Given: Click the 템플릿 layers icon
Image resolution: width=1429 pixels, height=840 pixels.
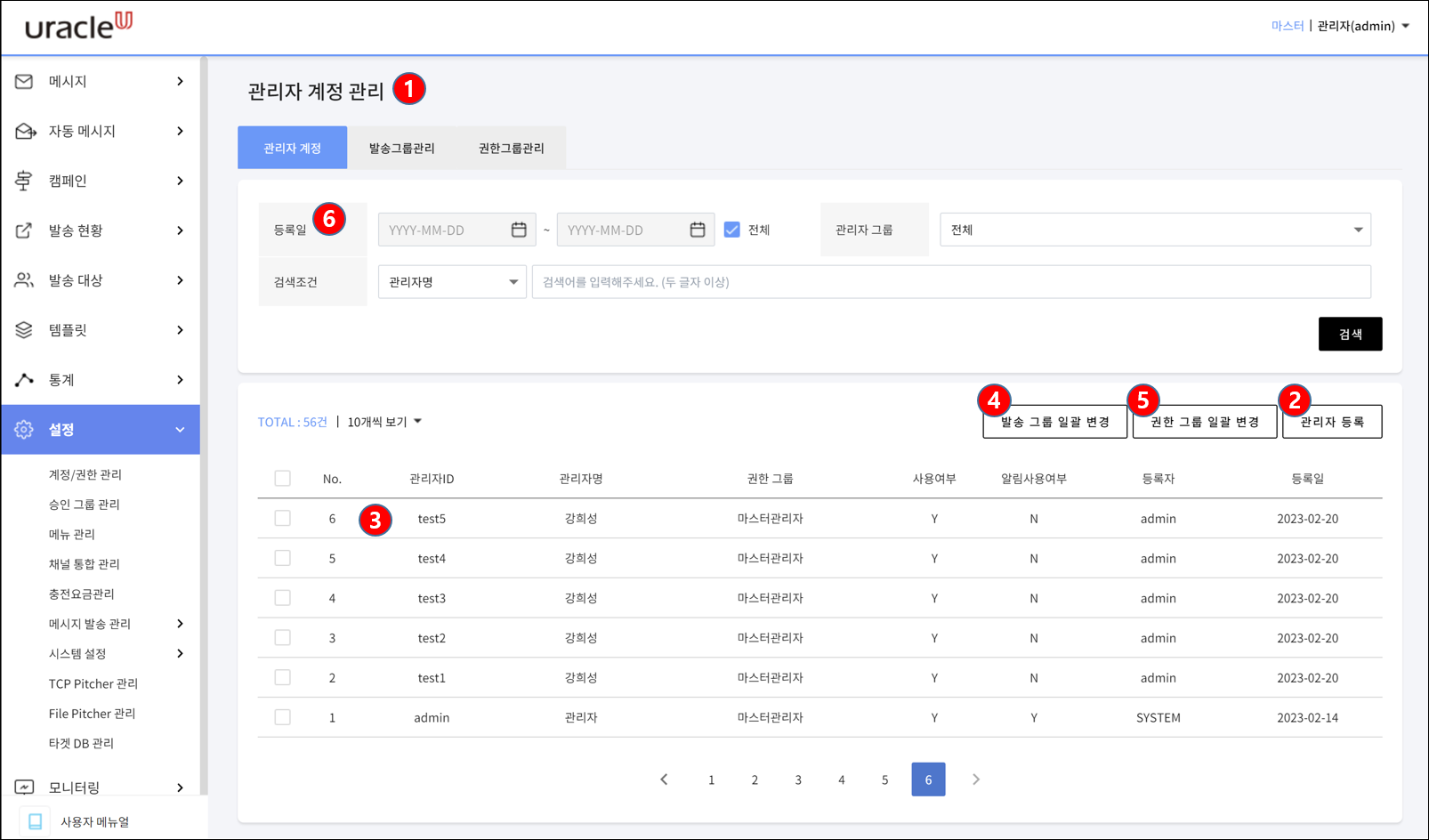Looking at the screenshot, I should tap(24, 330).
